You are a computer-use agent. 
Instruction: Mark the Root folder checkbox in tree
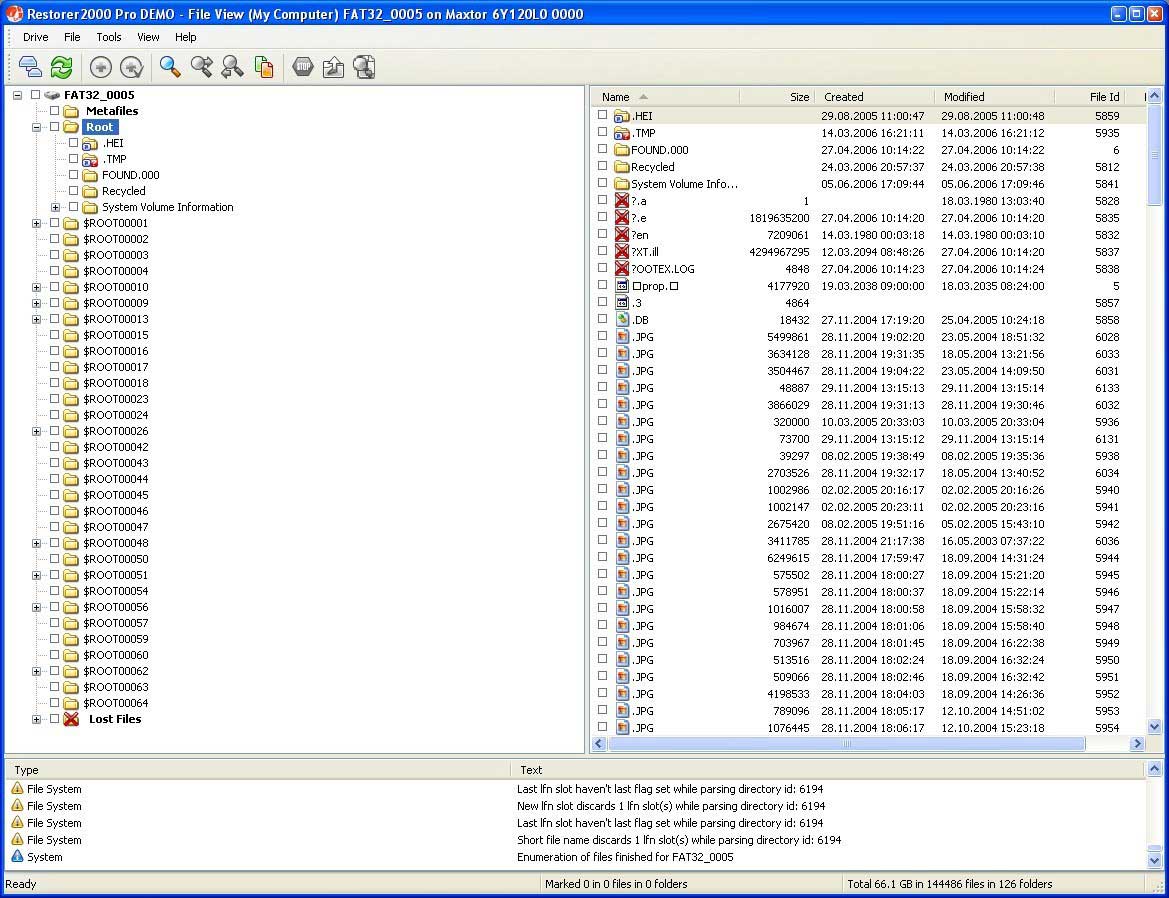click(x=54, y=127)
